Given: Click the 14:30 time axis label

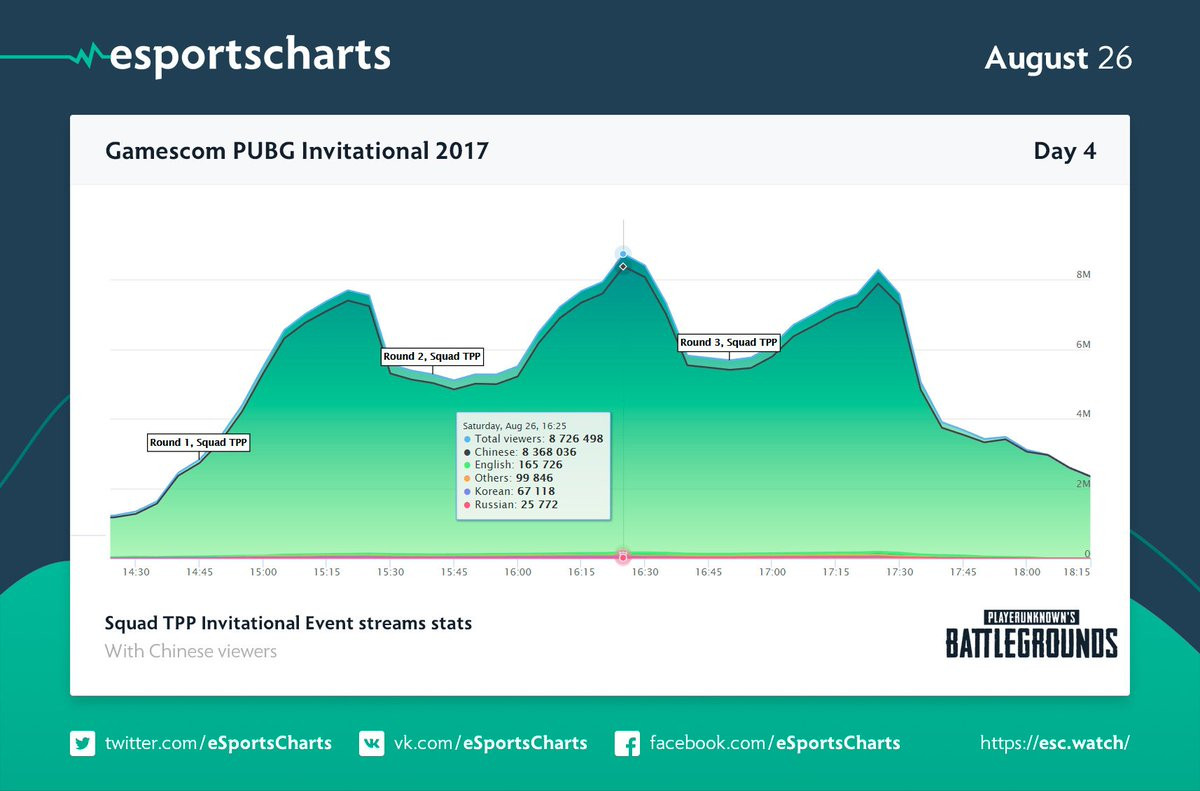Looking at the screenshot, I should [136, 572].
